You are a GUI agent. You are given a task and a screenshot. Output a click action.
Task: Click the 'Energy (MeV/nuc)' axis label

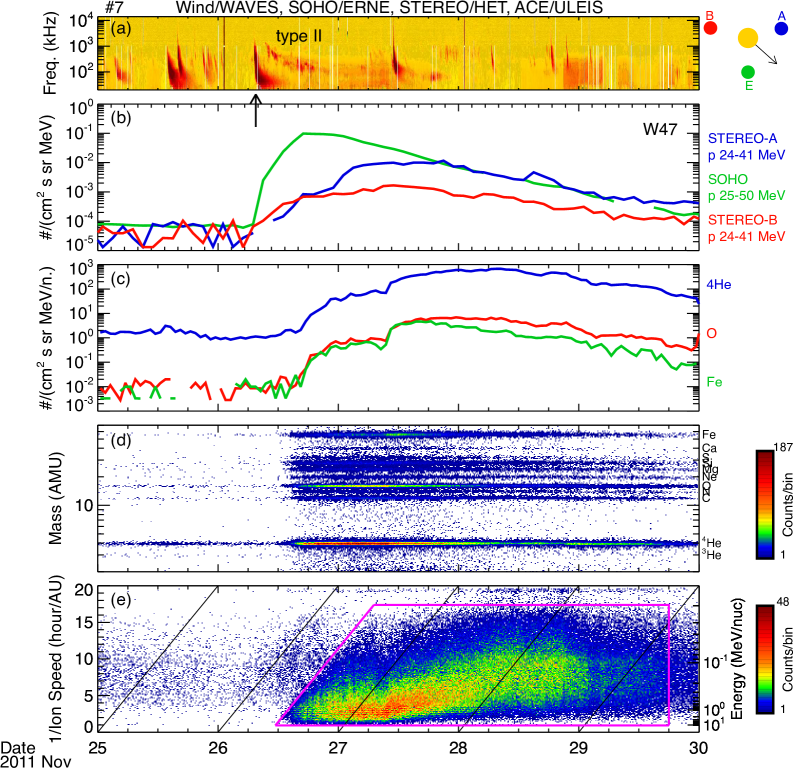[x=736, y=659]
